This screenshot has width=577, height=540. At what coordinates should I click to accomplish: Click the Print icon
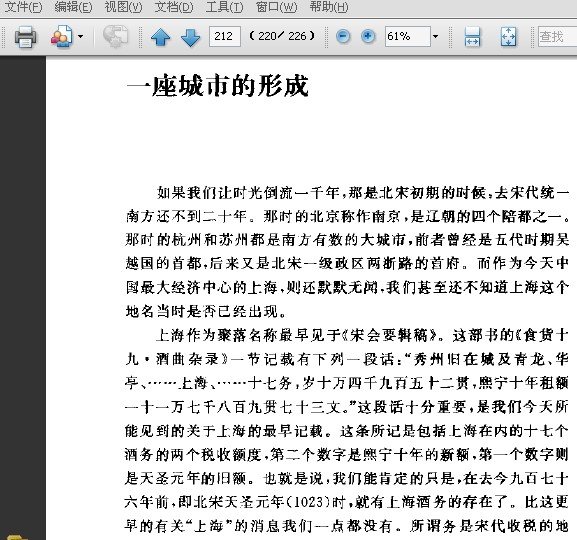(25, 36)
